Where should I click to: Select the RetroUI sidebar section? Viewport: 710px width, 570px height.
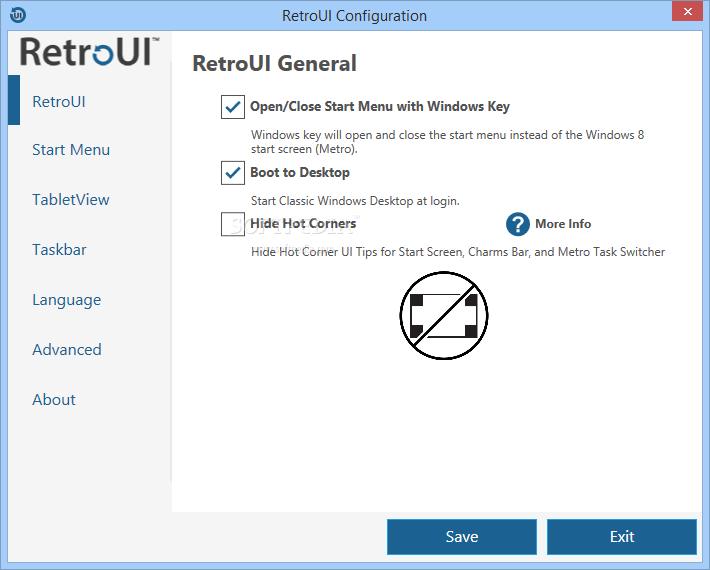pyautogui.click(x=59, y=101)
